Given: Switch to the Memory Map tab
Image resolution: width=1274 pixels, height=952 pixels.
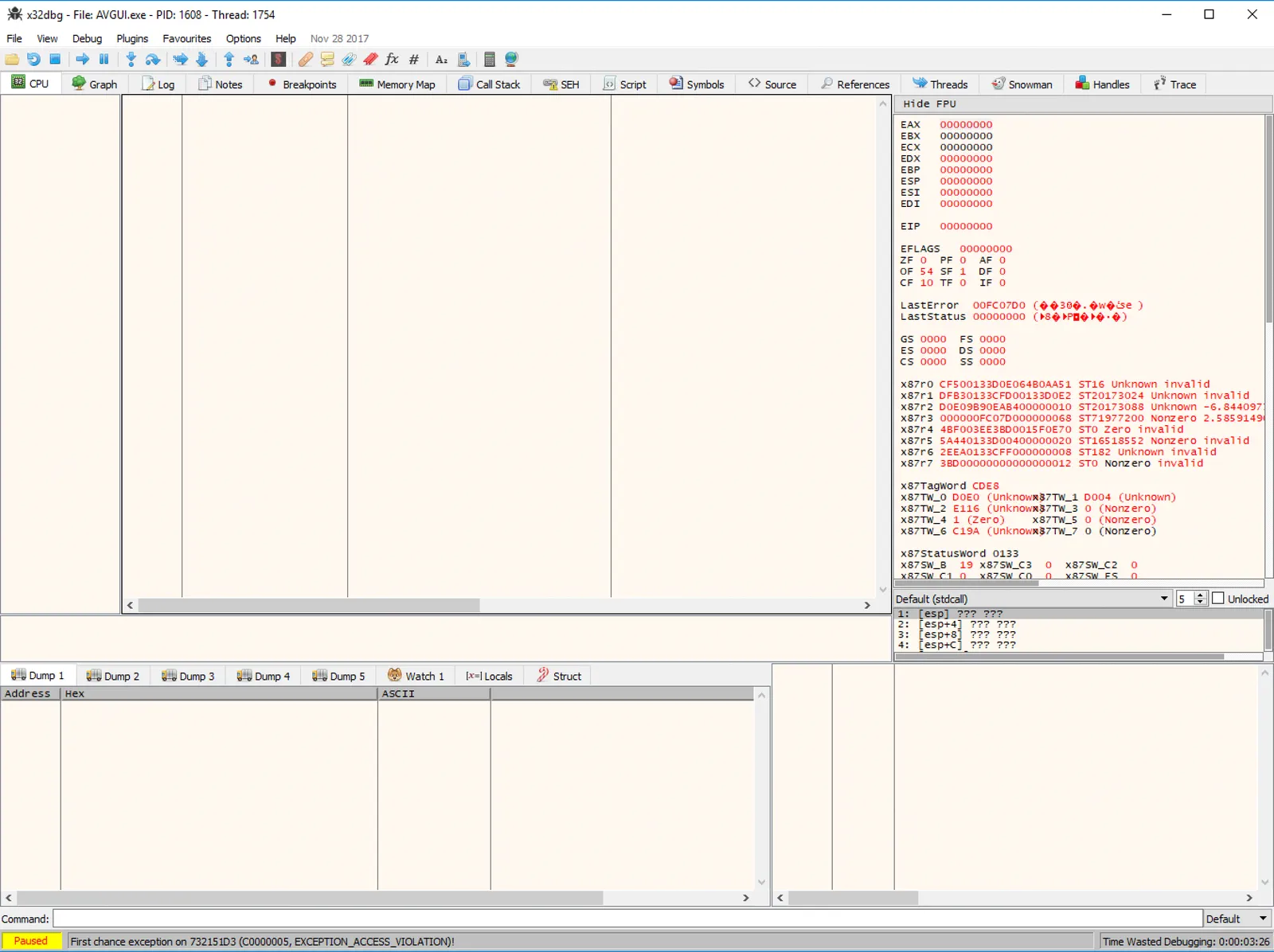Looking at the screenshot, I should tap(397, 84).
